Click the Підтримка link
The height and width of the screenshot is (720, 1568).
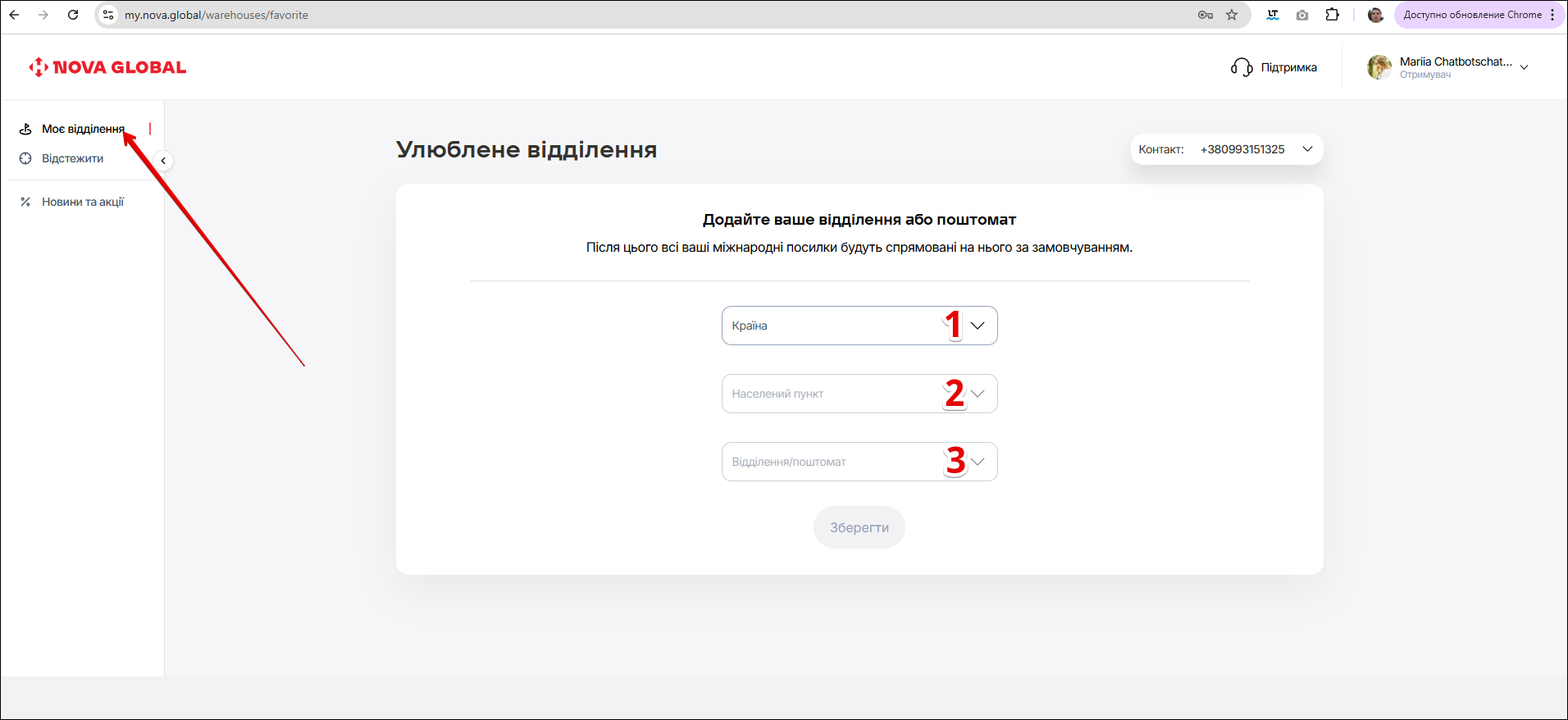coord(1288,67)
